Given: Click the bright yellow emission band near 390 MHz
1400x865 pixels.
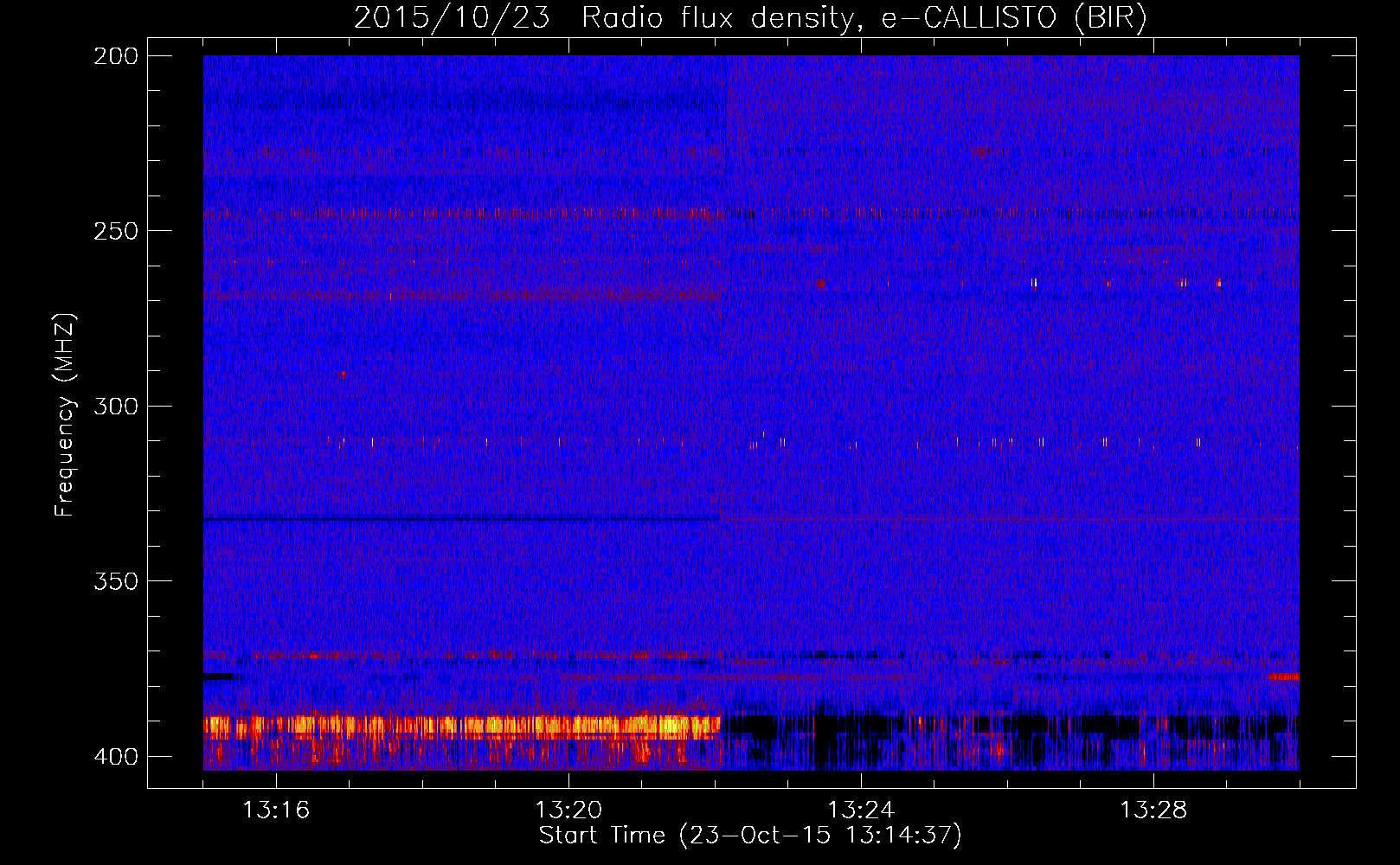Looking at the screenshot, I should point(462,726).
